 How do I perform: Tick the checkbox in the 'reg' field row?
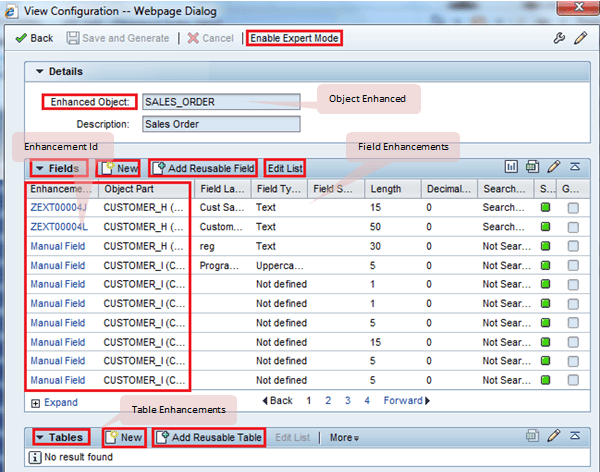572,244
